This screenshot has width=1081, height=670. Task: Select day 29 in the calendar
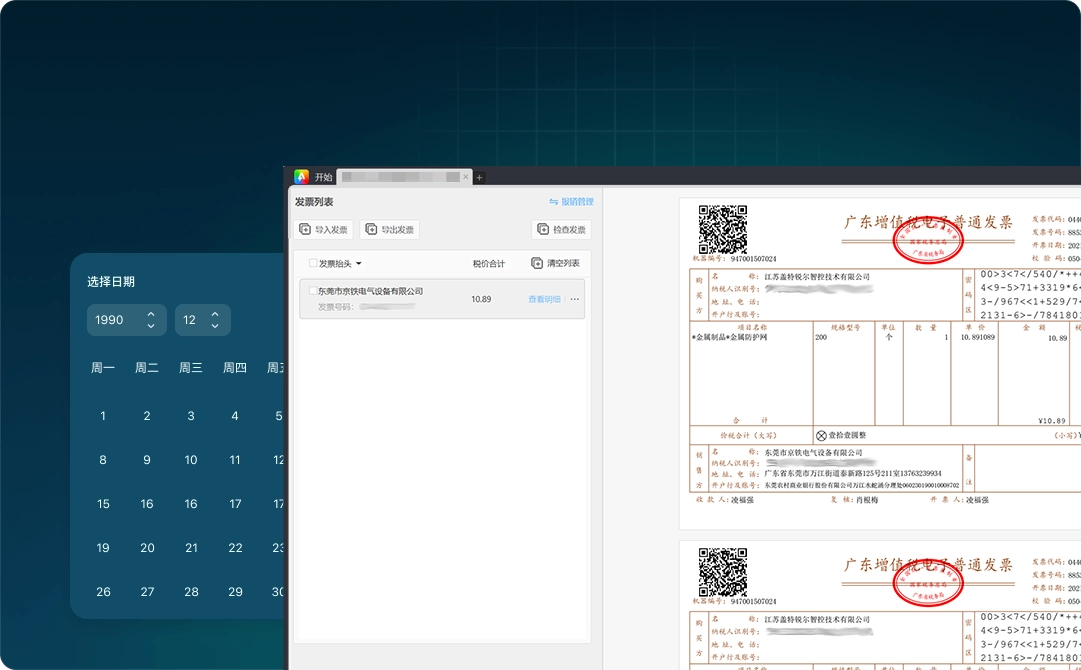coord(235,592)
